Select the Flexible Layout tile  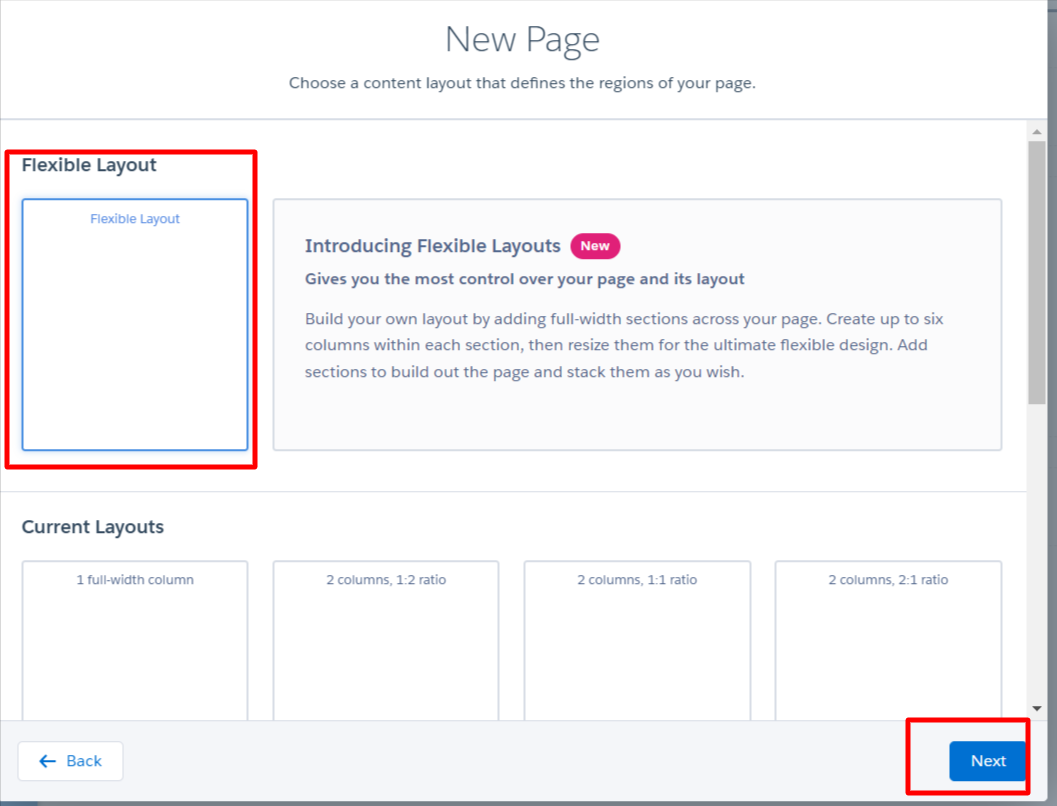click(135, 325)
